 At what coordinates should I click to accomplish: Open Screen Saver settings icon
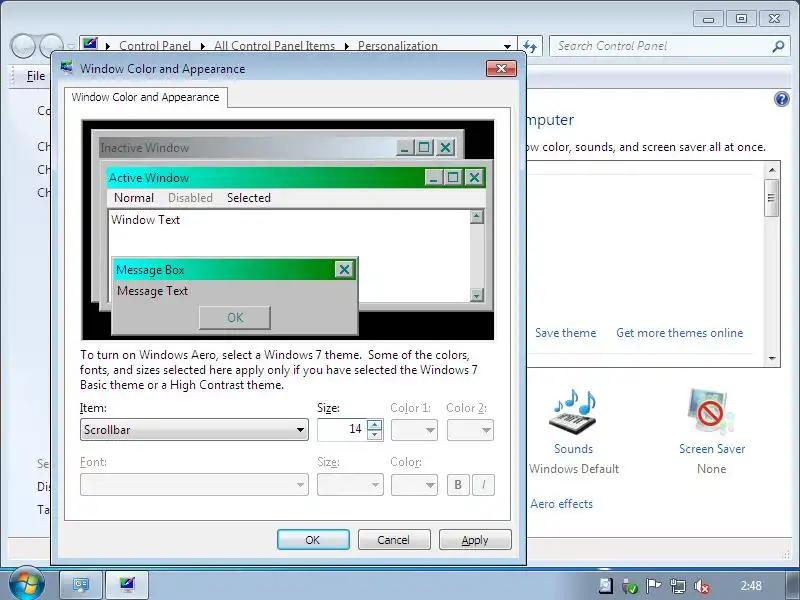click(x=711, y=413)
